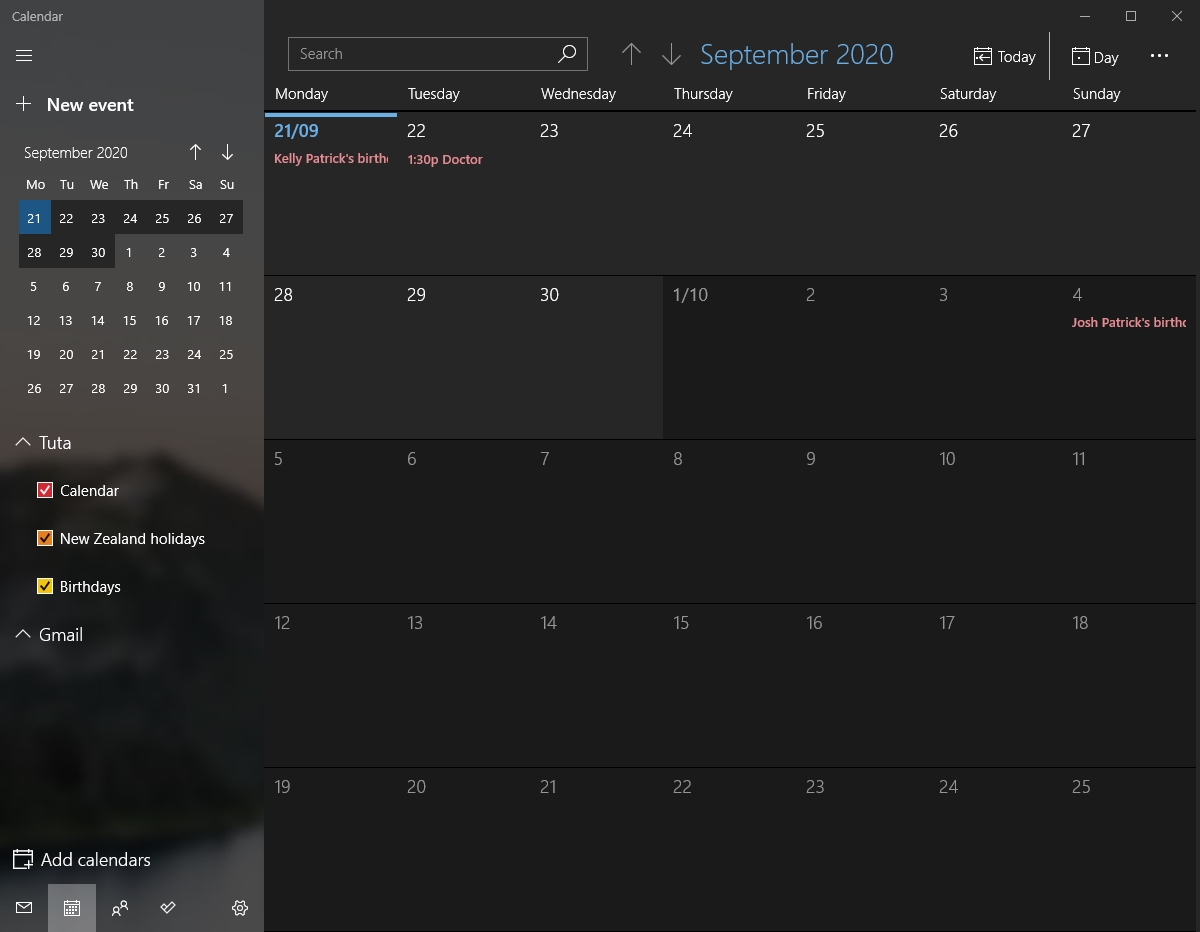Select day 24 in the first week row

[730, 194]
